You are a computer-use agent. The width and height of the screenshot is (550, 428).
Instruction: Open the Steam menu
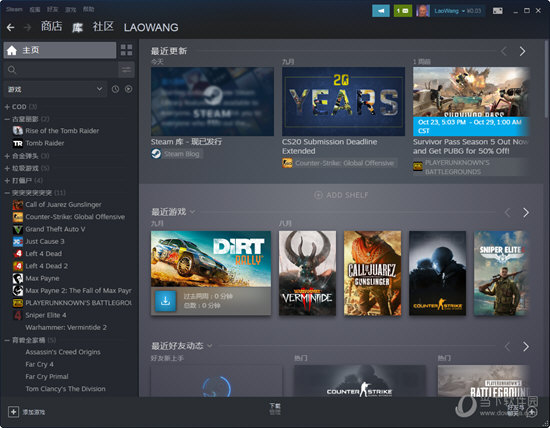[14, 9]
